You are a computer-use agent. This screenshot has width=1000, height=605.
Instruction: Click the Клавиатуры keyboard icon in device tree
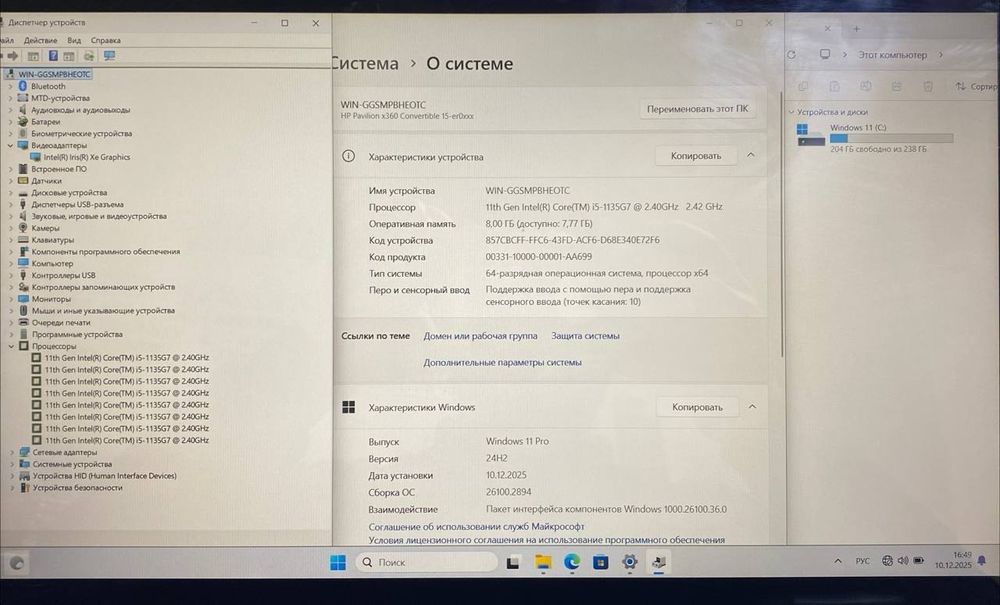tap(23, 240)
